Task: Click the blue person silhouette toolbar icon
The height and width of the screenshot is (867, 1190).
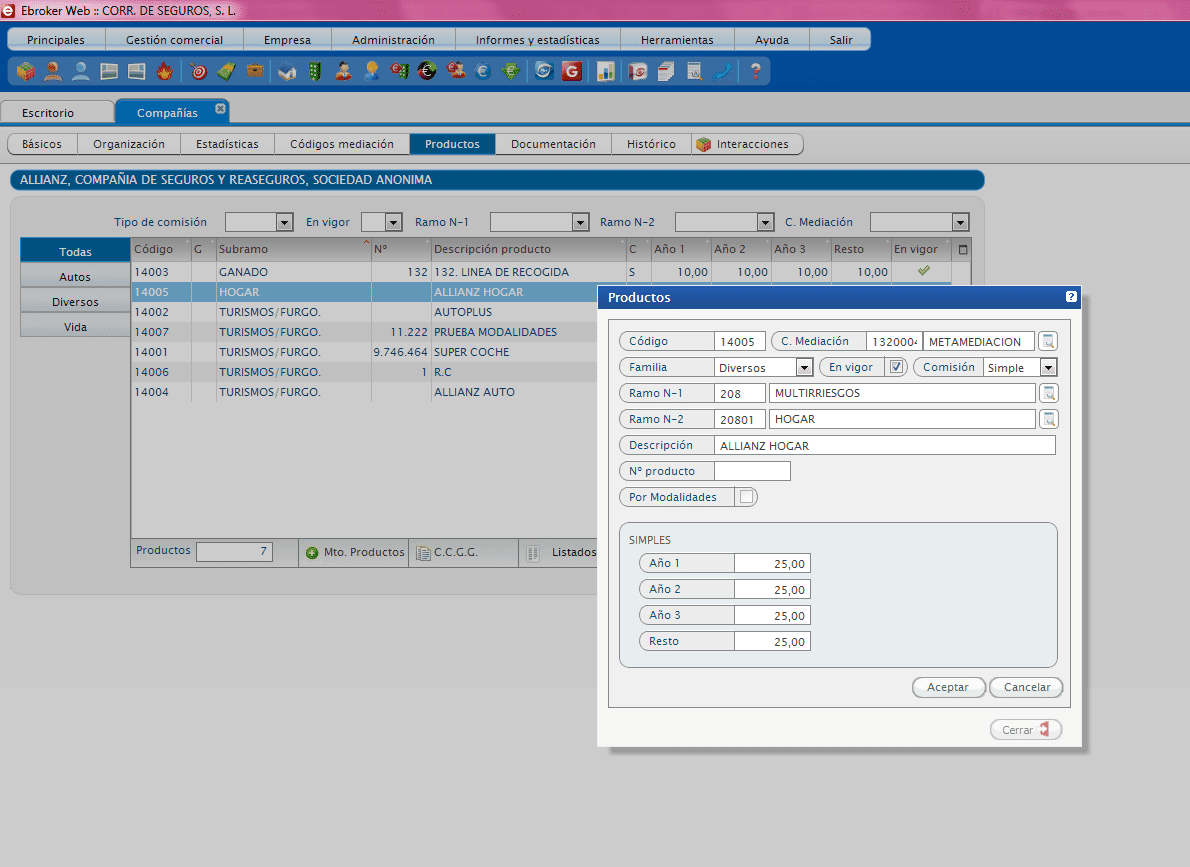Action: point(80,71)
